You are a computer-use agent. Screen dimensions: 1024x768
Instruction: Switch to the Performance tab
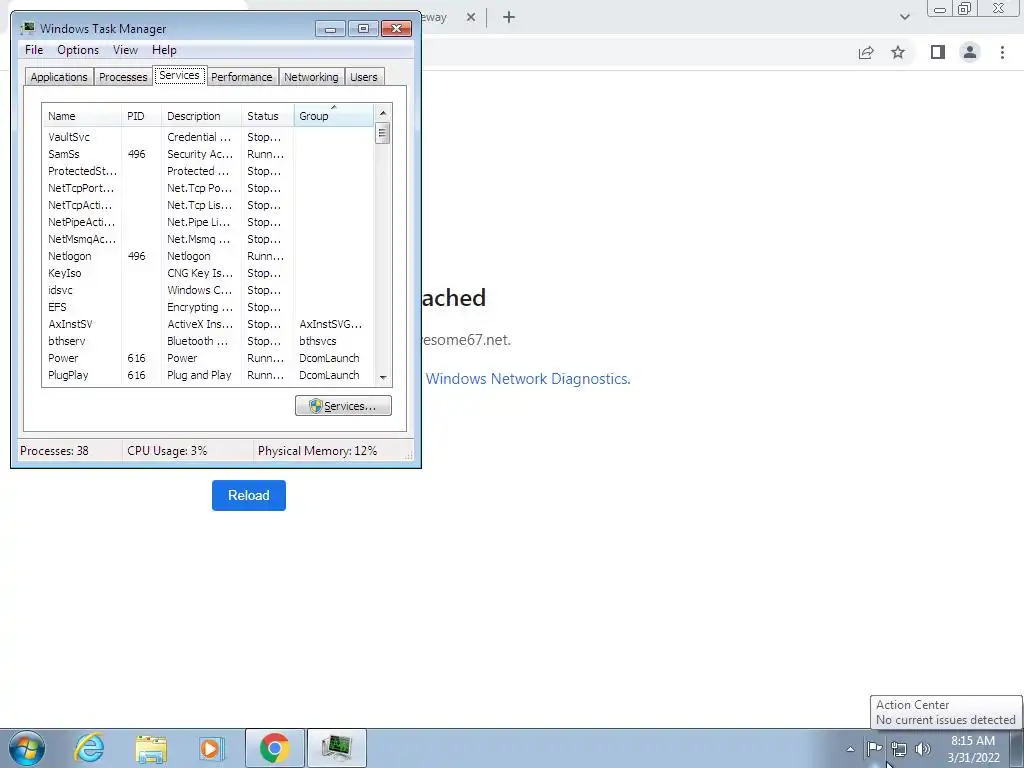[x=242, y=77]
